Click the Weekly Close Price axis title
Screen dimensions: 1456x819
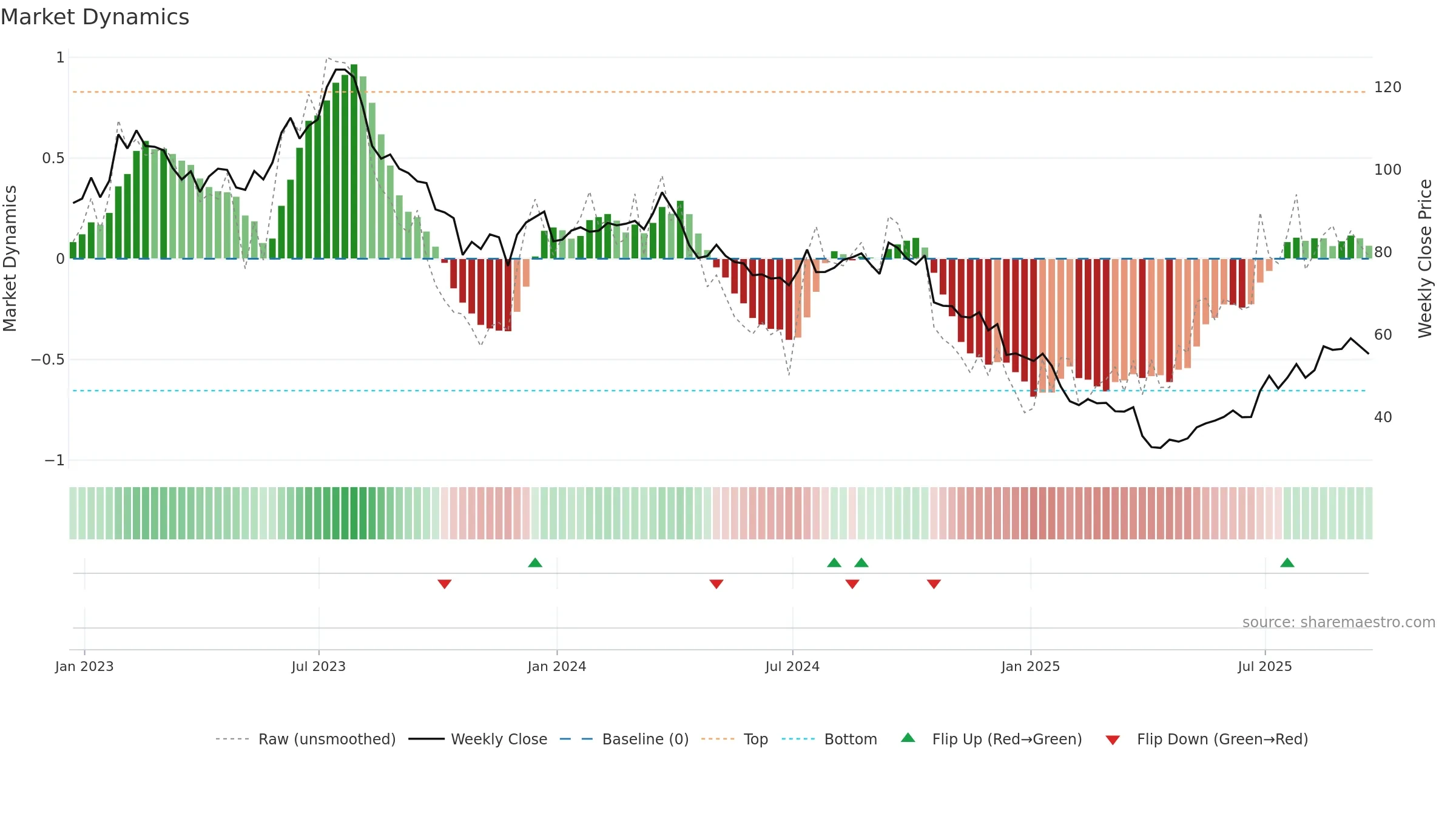point(1425,258)
